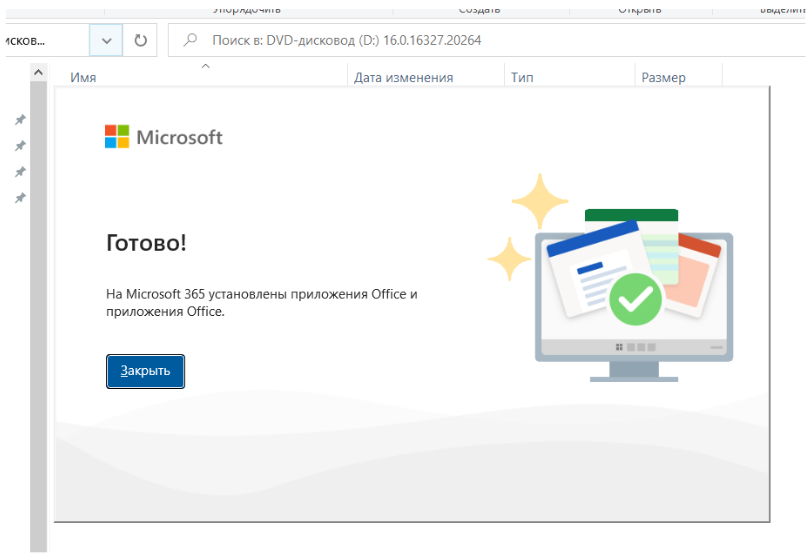Screen dimensions: 812x558
Task: Sort by Дата изменения column header
Action: tap(403, 78)
